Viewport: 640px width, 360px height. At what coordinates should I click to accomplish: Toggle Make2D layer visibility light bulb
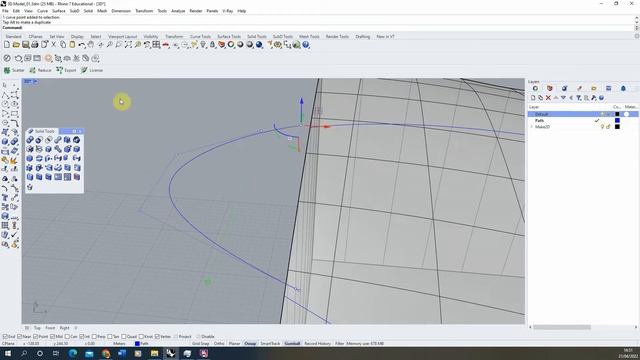coord(602,127)
